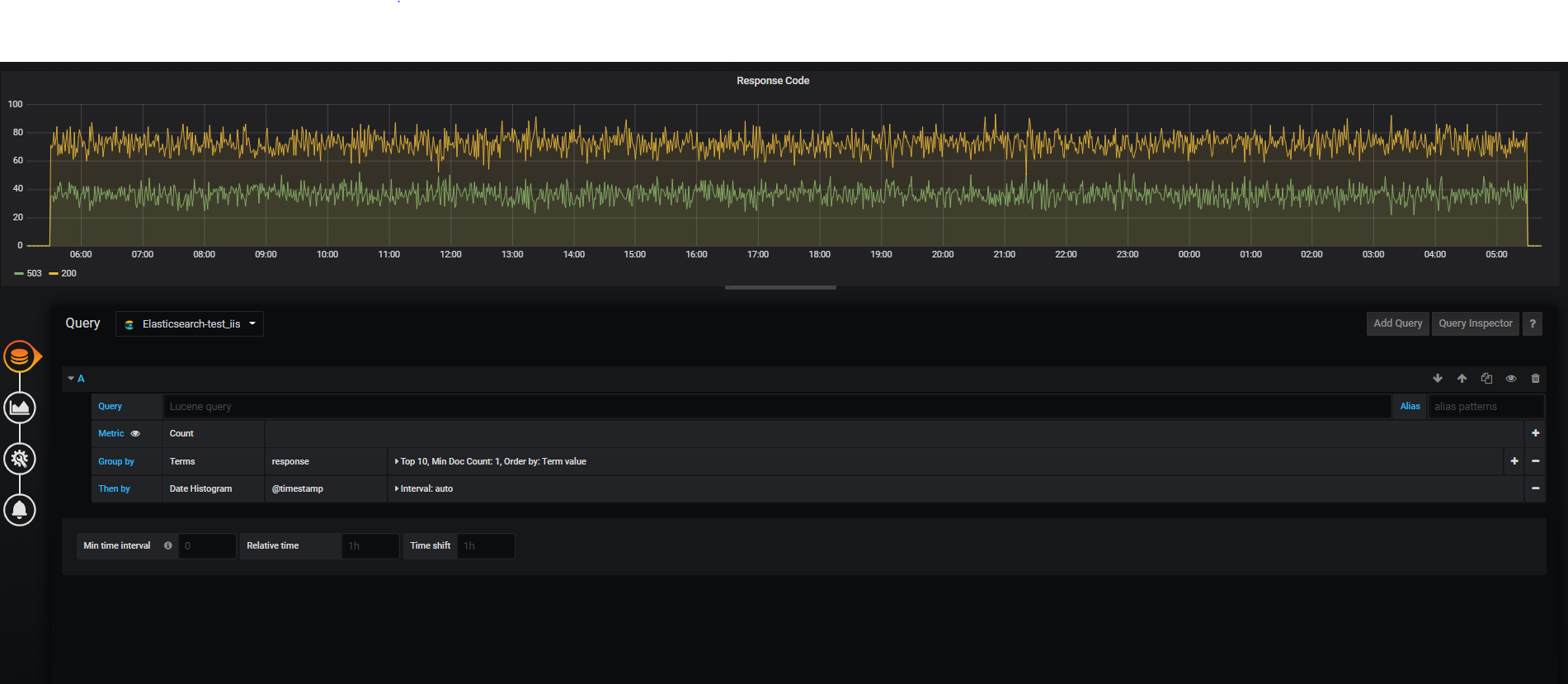
Task: Open the Visualization tab chart icon
Action: pyautogui.click(x=20, y=408)
